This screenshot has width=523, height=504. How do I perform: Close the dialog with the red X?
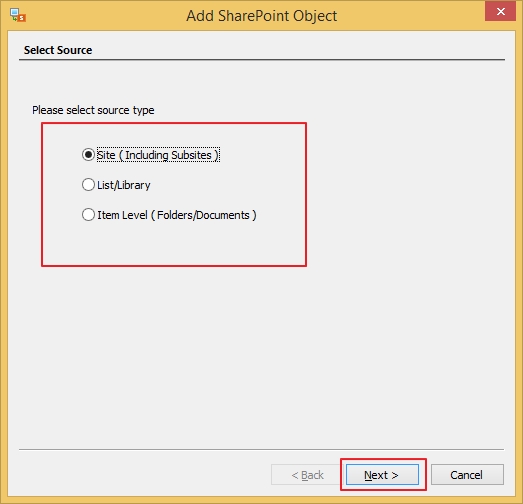click(500, 12)
